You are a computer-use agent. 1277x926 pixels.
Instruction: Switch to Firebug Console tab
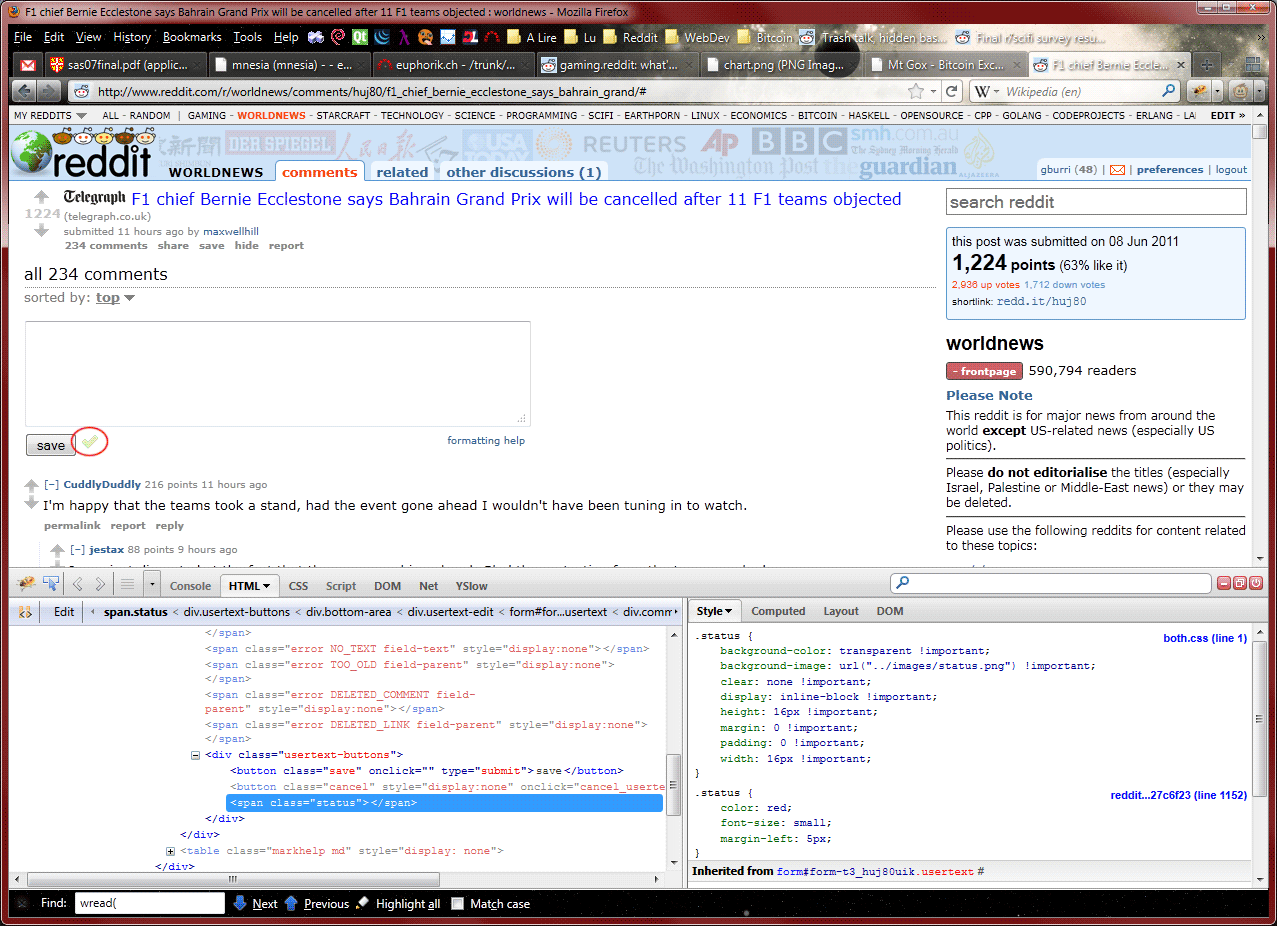[190, 586]
